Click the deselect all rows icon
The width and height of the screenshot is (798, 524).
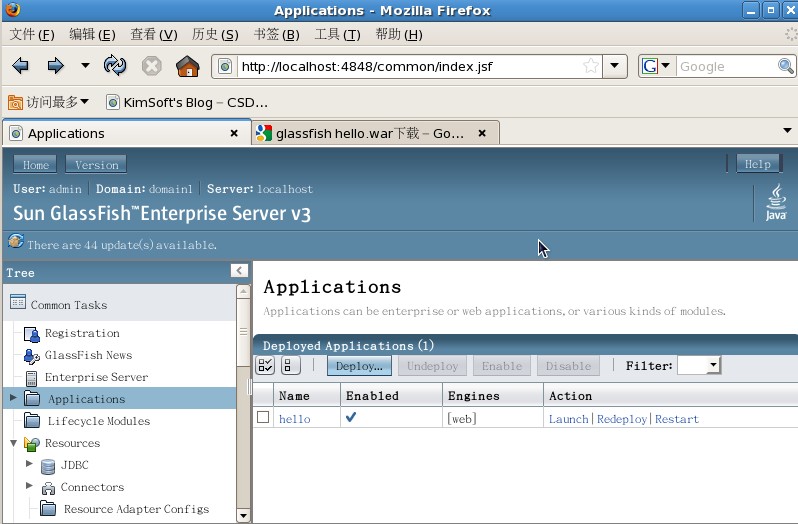(x=290, y=365)
